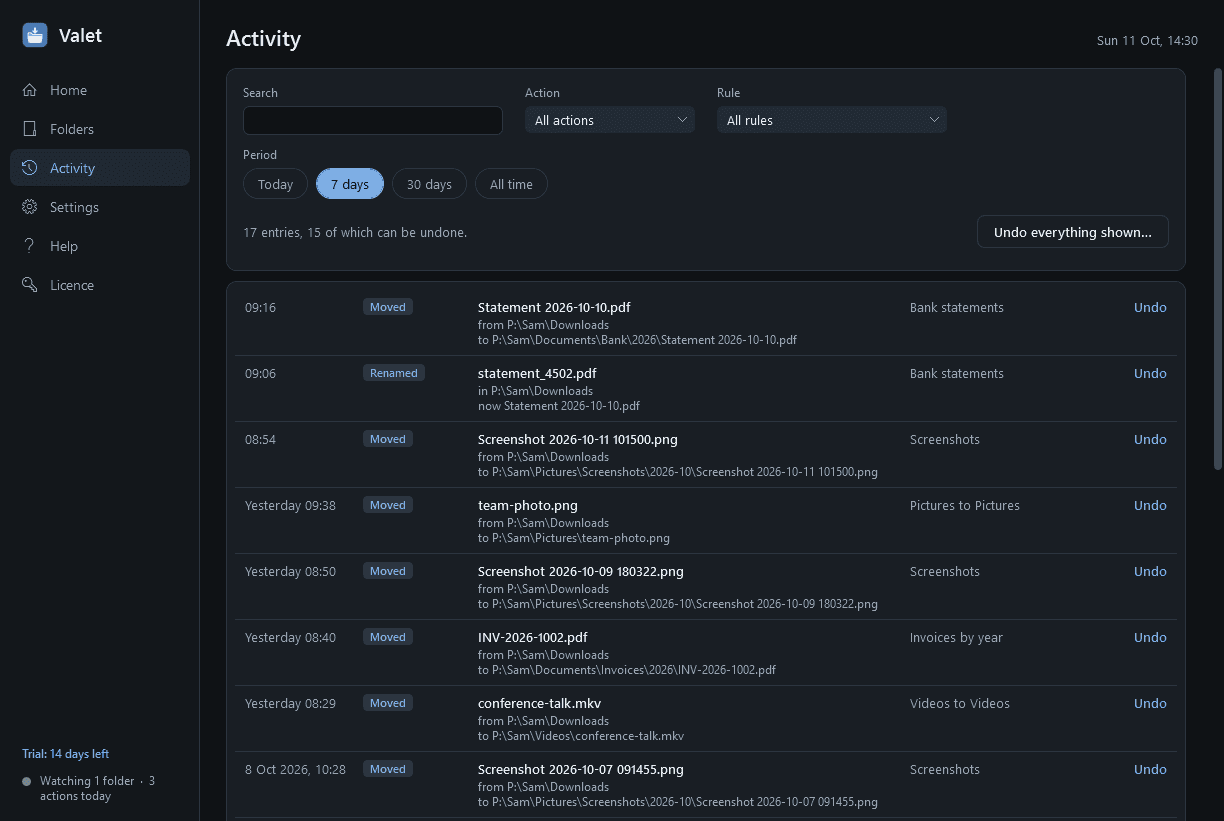This screenshot has height=821, width=1224.
Task: Undo the INV-2026-1002.pdf move
Action: tap(1150, 637)
